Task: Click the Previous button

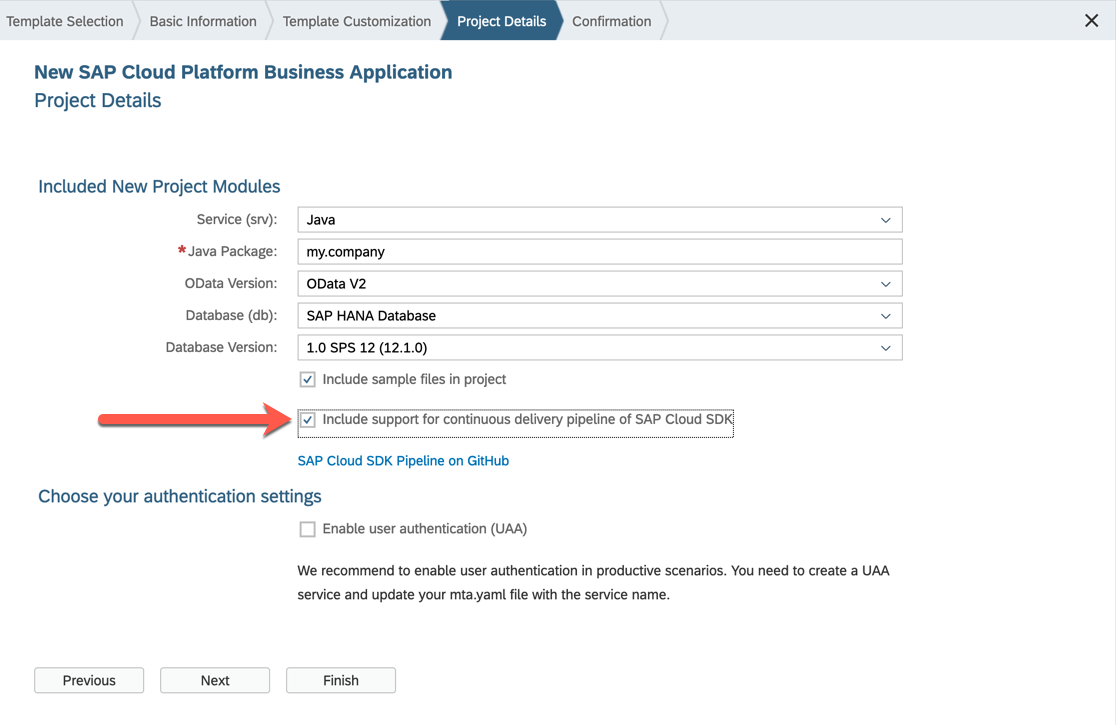Action: [x=89, y=680]
